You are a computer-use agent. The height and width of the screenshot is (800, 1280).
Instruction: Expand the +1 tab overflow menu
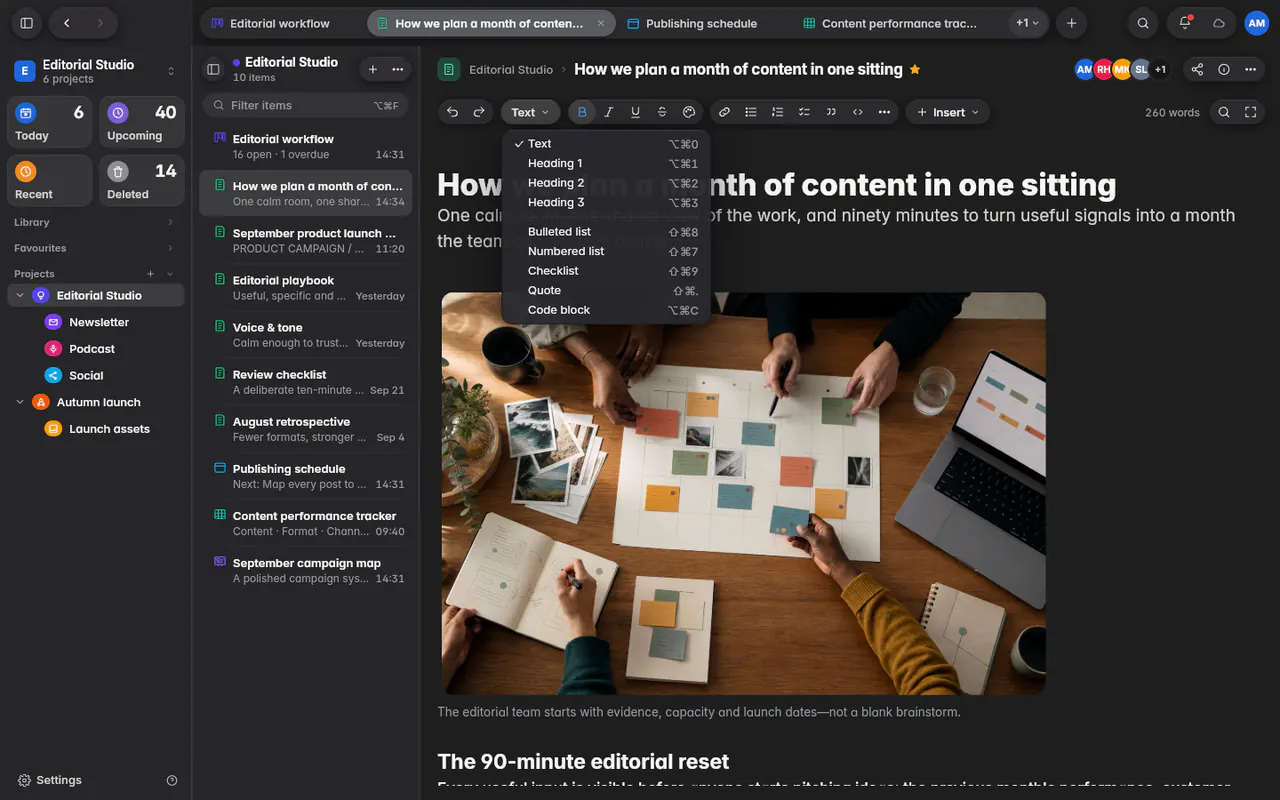(1027, 23)
